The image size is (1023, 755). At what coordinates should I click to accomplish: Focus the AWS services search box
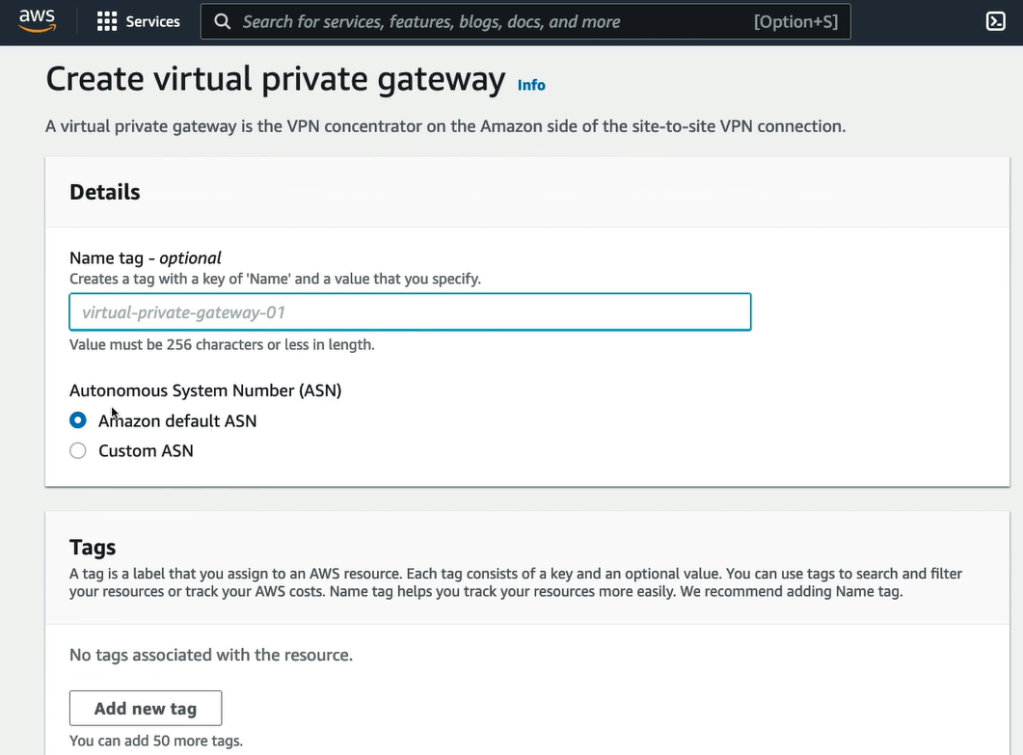pos(480,22)
